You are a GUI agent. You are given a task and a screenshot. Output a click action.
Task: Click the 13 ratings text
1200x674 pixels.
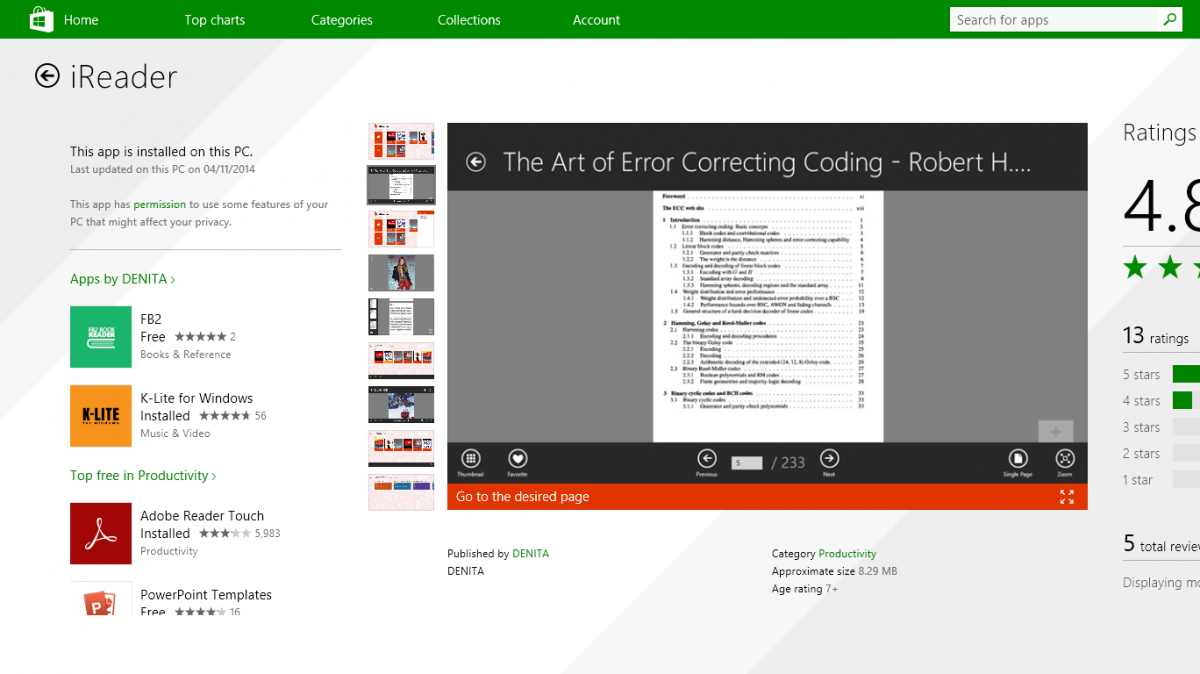coord(1156,336)
